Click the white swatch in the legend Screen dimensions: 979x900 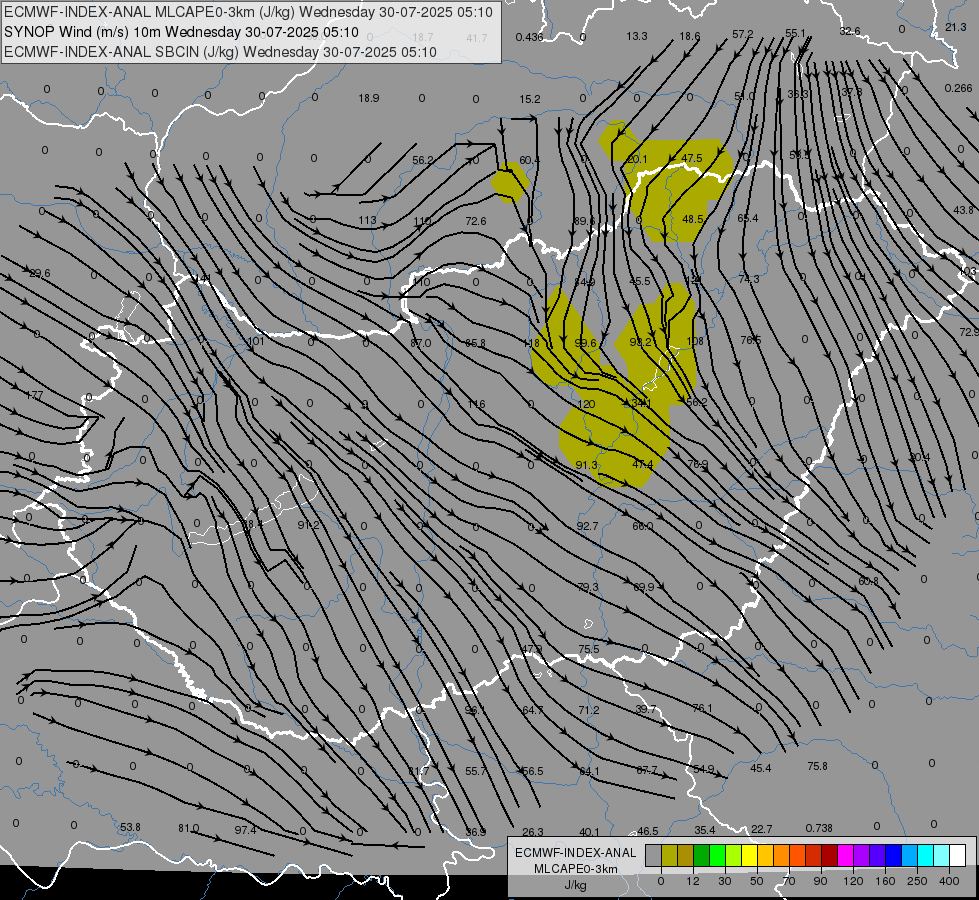coord(958,855)
